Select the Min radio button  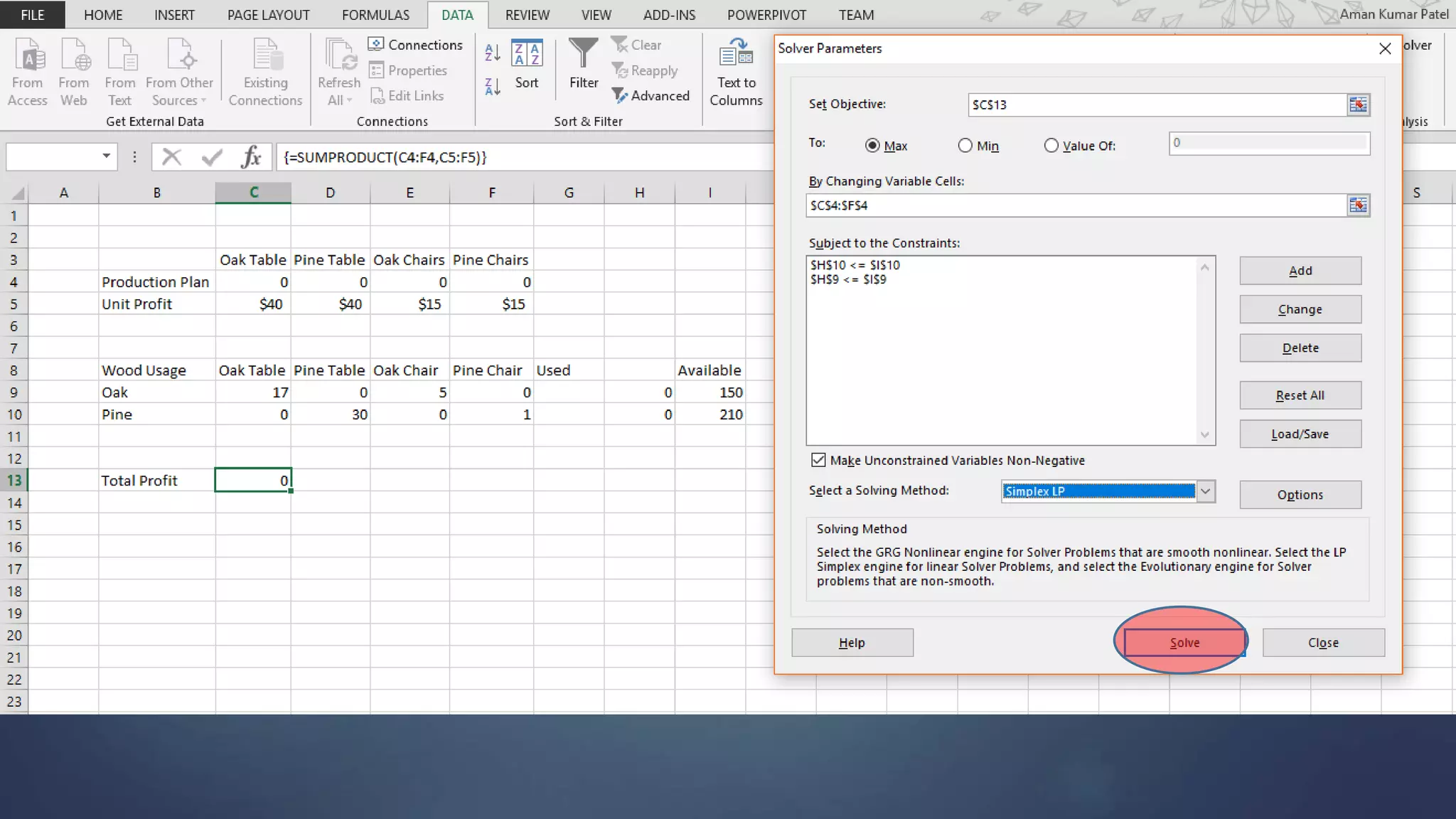(965, 146)
